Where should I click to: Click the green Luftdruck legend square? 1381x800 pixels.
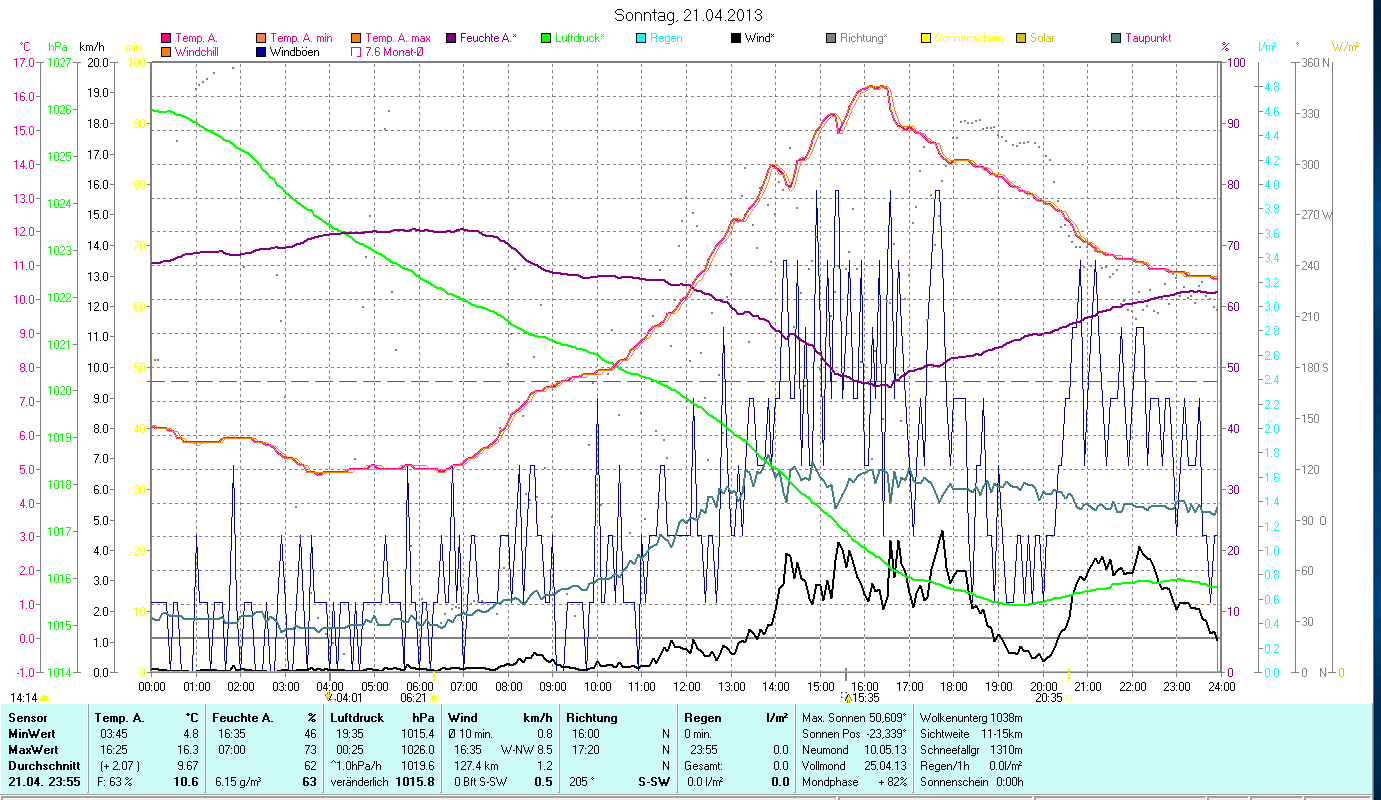pyautogui.click(x=546, y=38)
